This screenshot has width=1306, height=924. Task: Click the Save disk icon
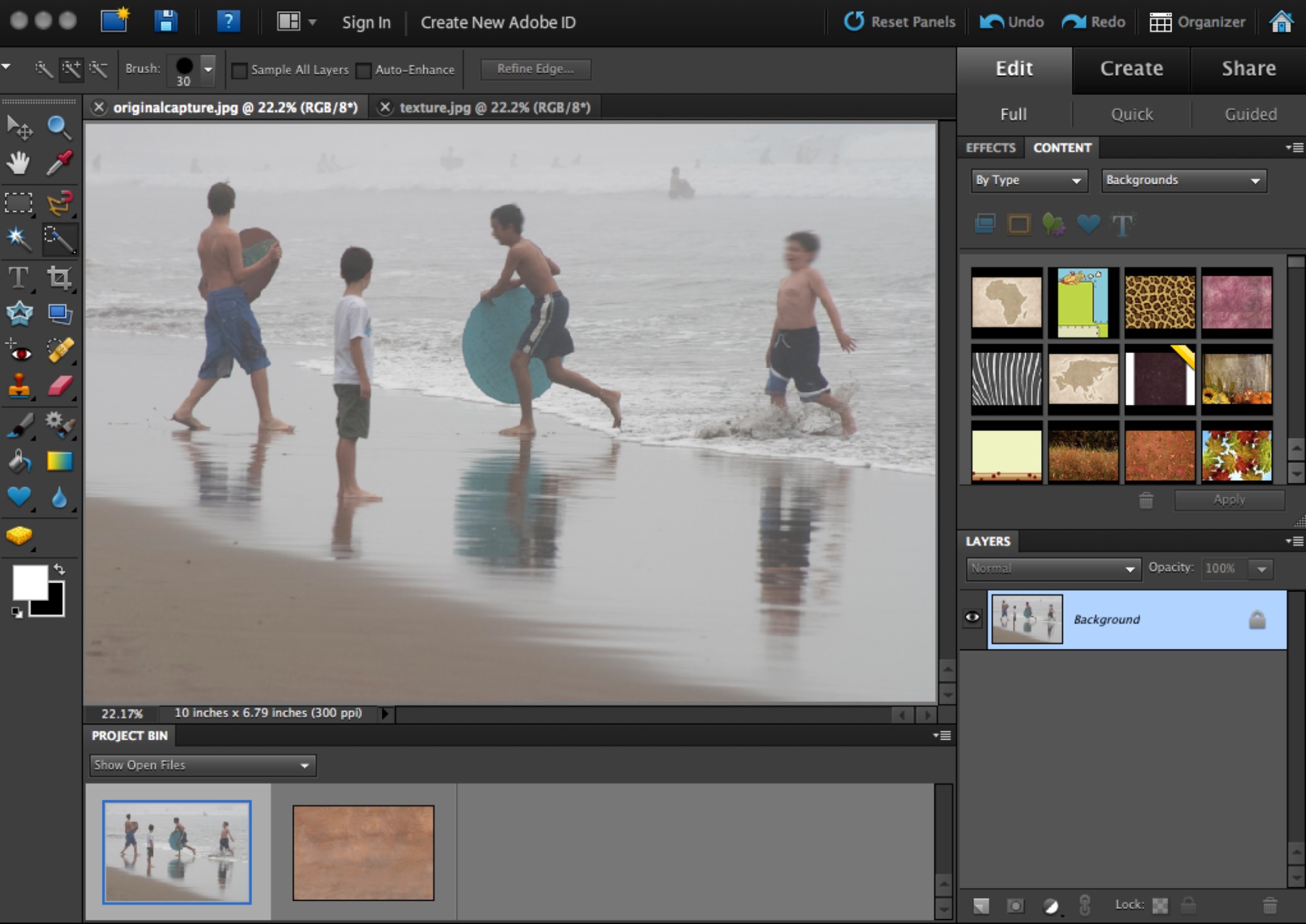coord(165,21)
